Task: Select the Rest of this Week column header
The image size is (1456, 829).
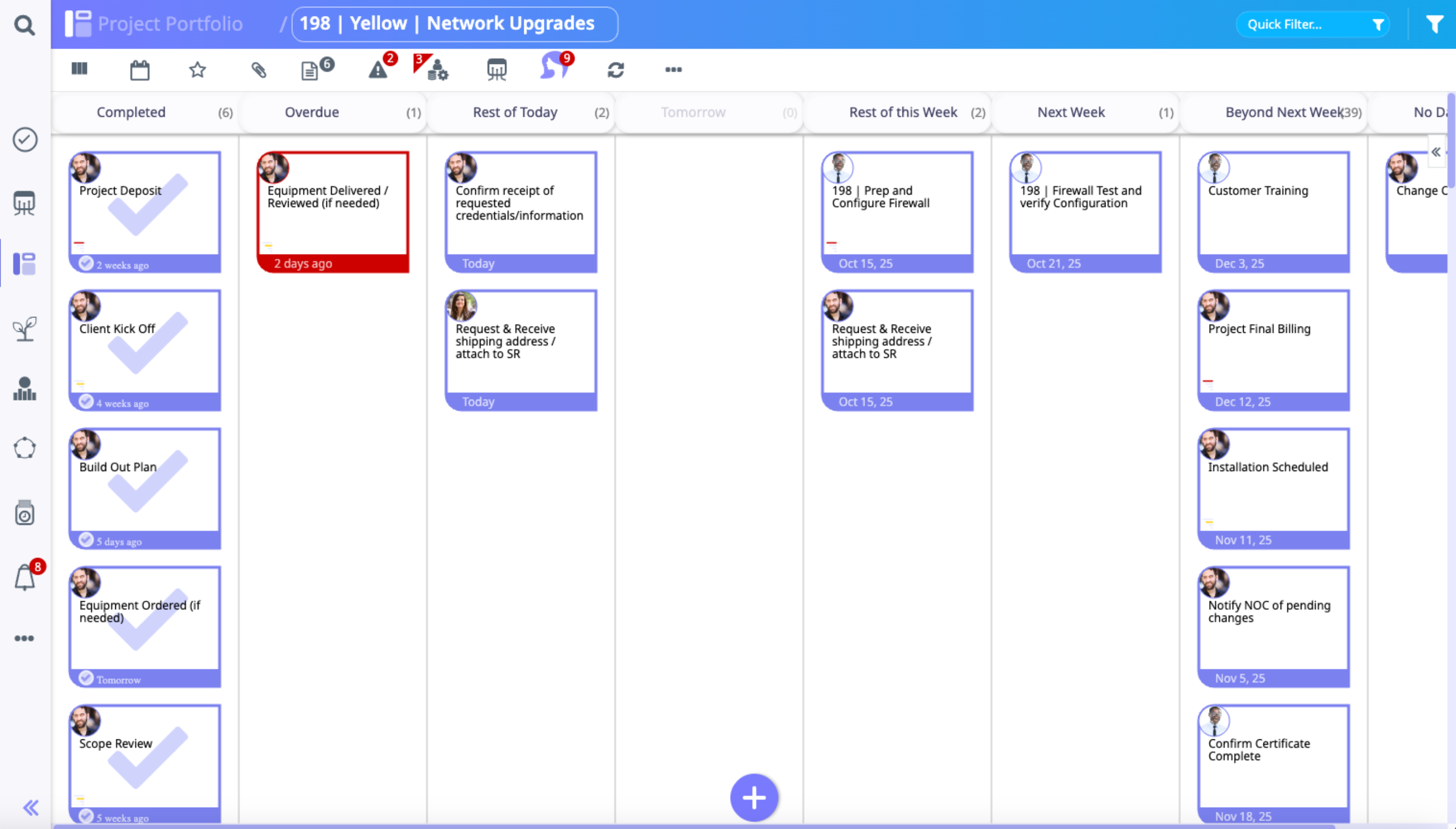Action: [903, 112]
